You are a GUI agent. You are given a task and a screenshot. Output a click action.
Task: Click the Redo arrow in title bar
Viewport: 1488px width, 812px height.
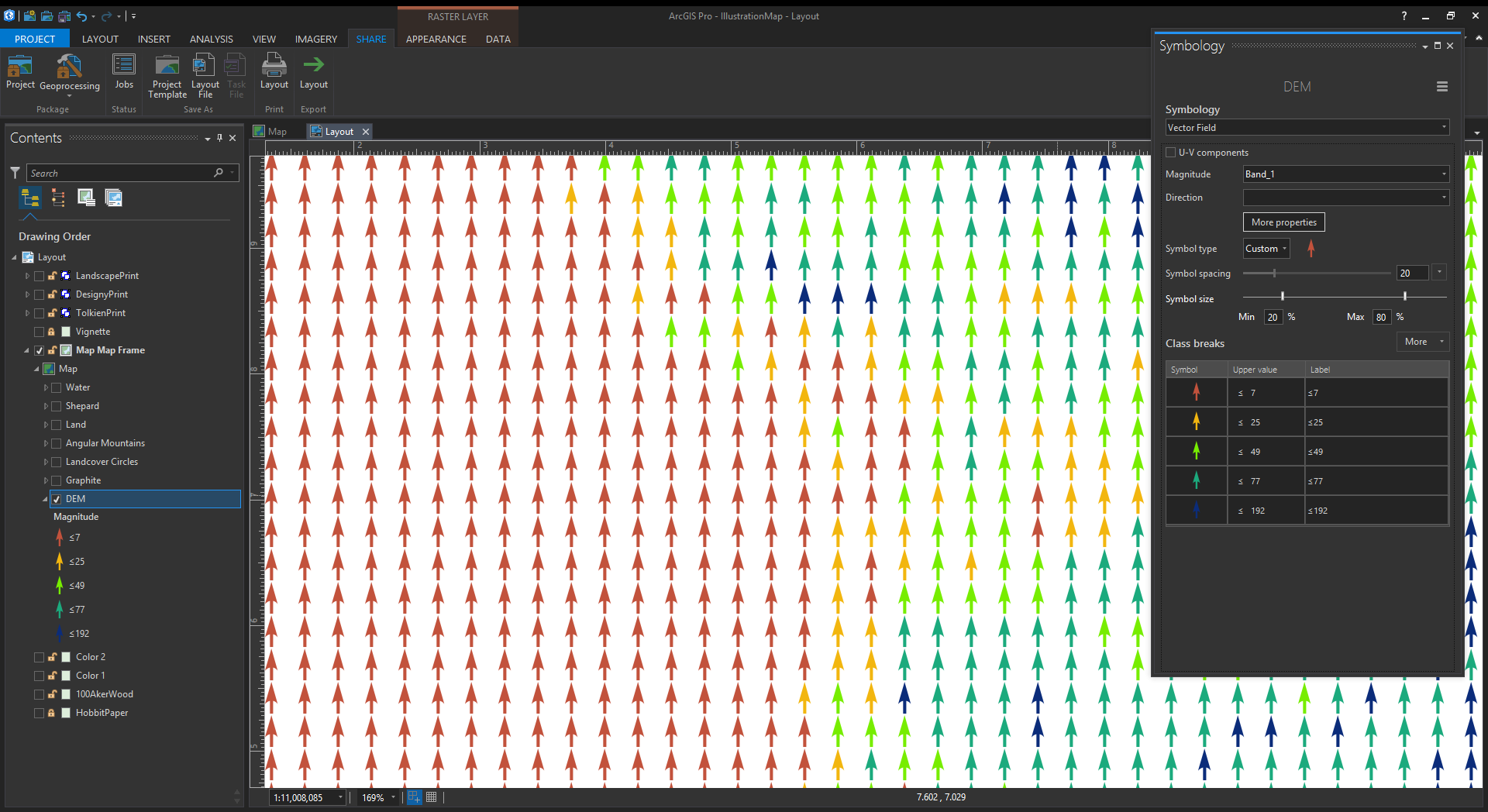click(107, 15)
